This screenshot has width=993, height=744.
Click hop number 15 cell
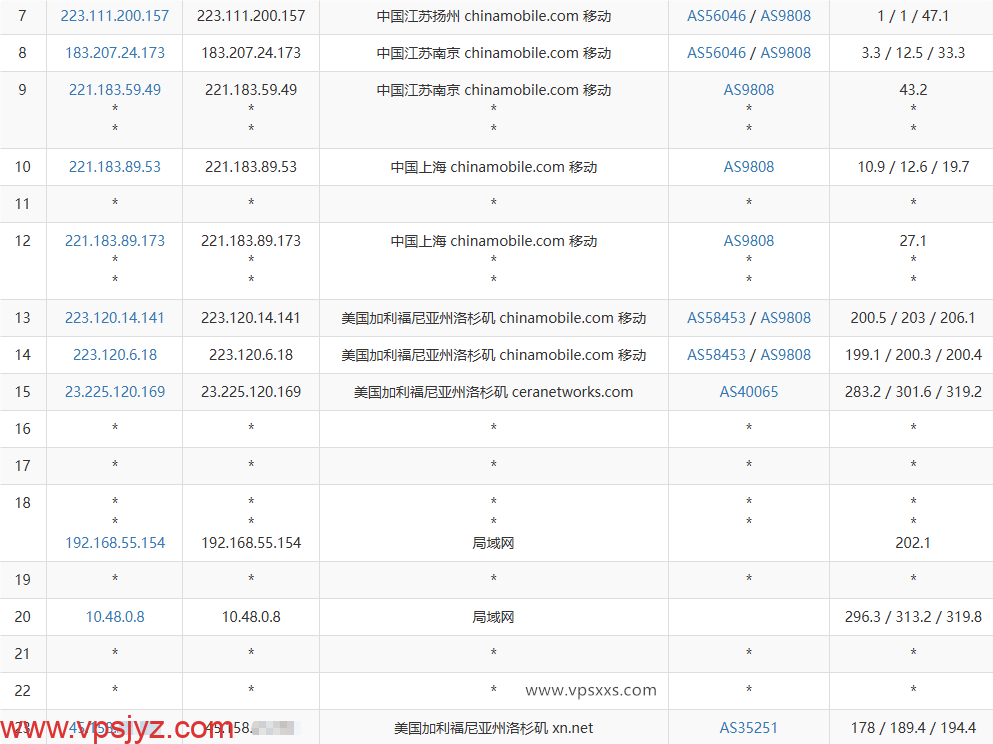pos(23,392)
